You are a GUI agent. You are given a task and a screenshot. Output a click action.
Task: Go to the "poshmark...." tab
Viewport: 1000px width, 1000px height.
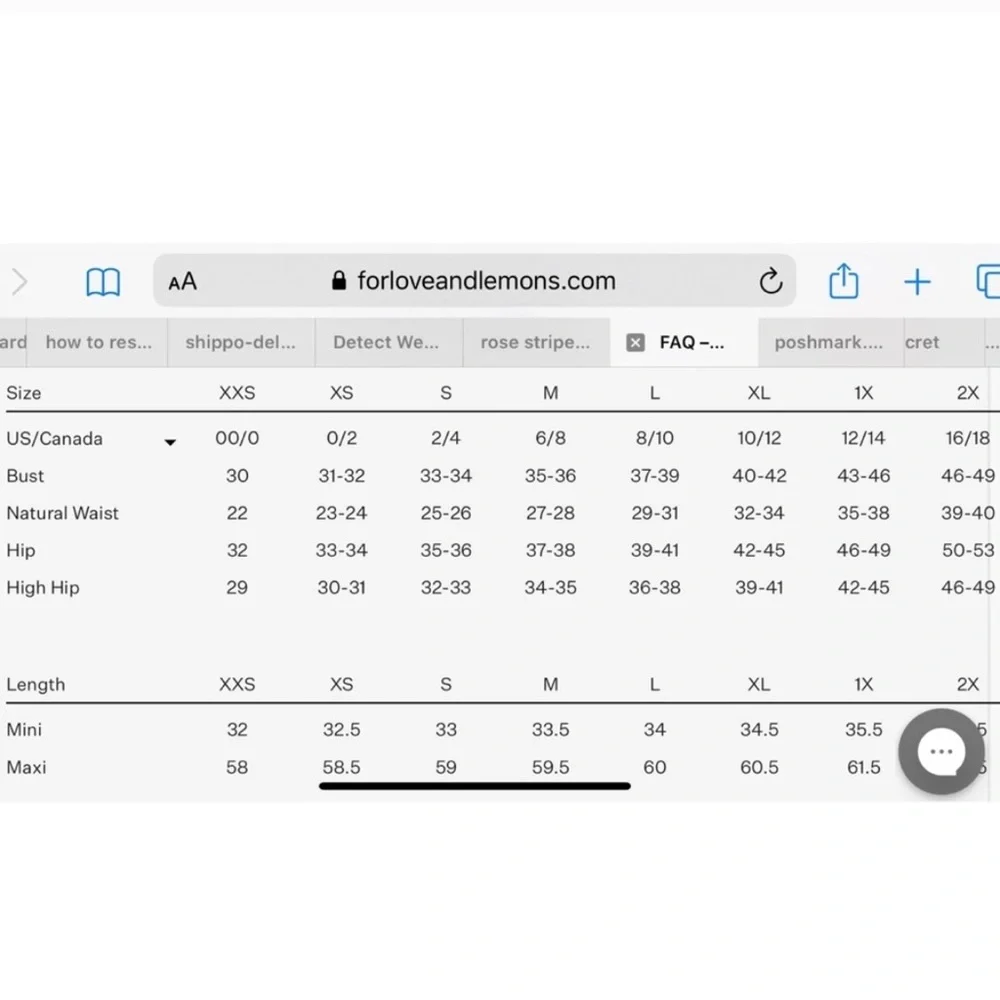coord(828,342)
